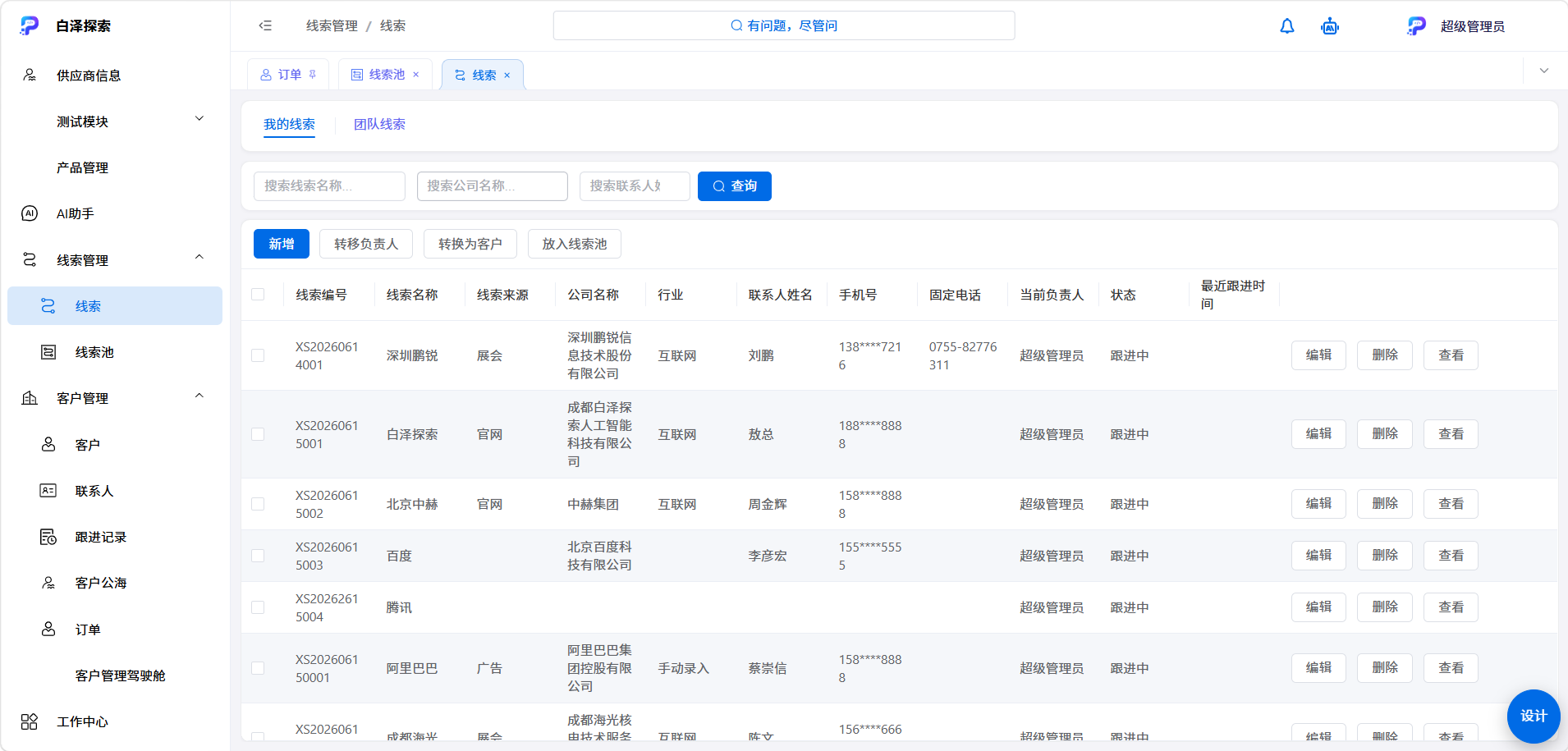Click the 放入线索池 button
1568x751 pixels.
pos(575,244)
